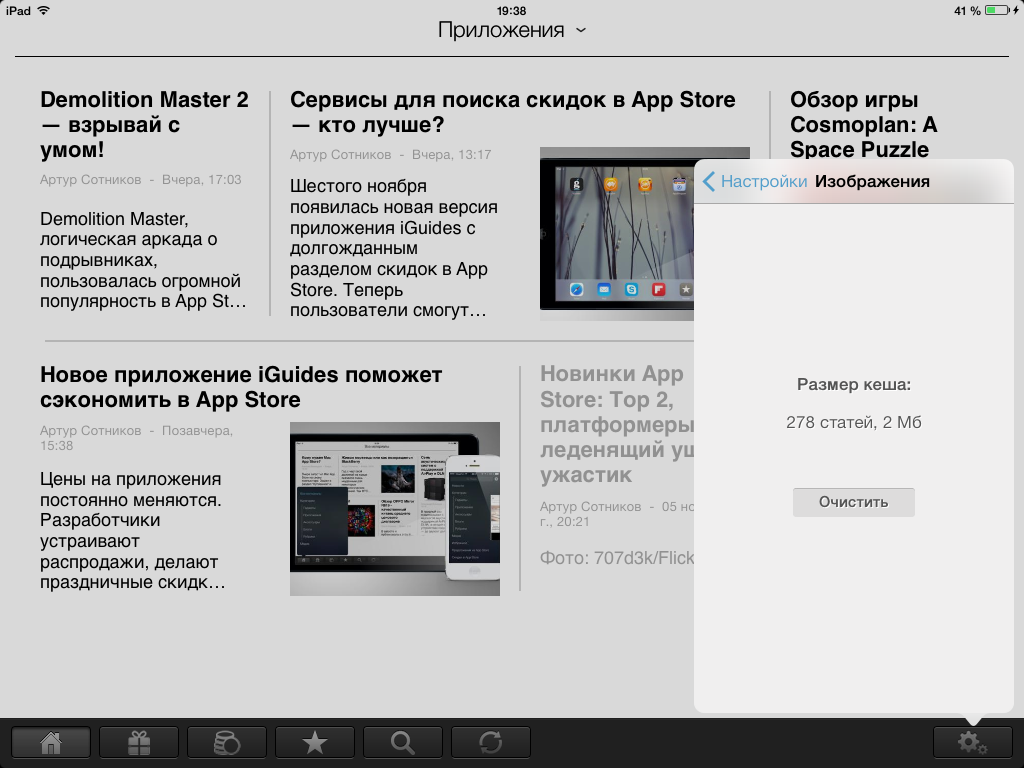Tap the battery indicator in status bar
This screenshot has height=768, width=1024.
click(x=996, y=10)
